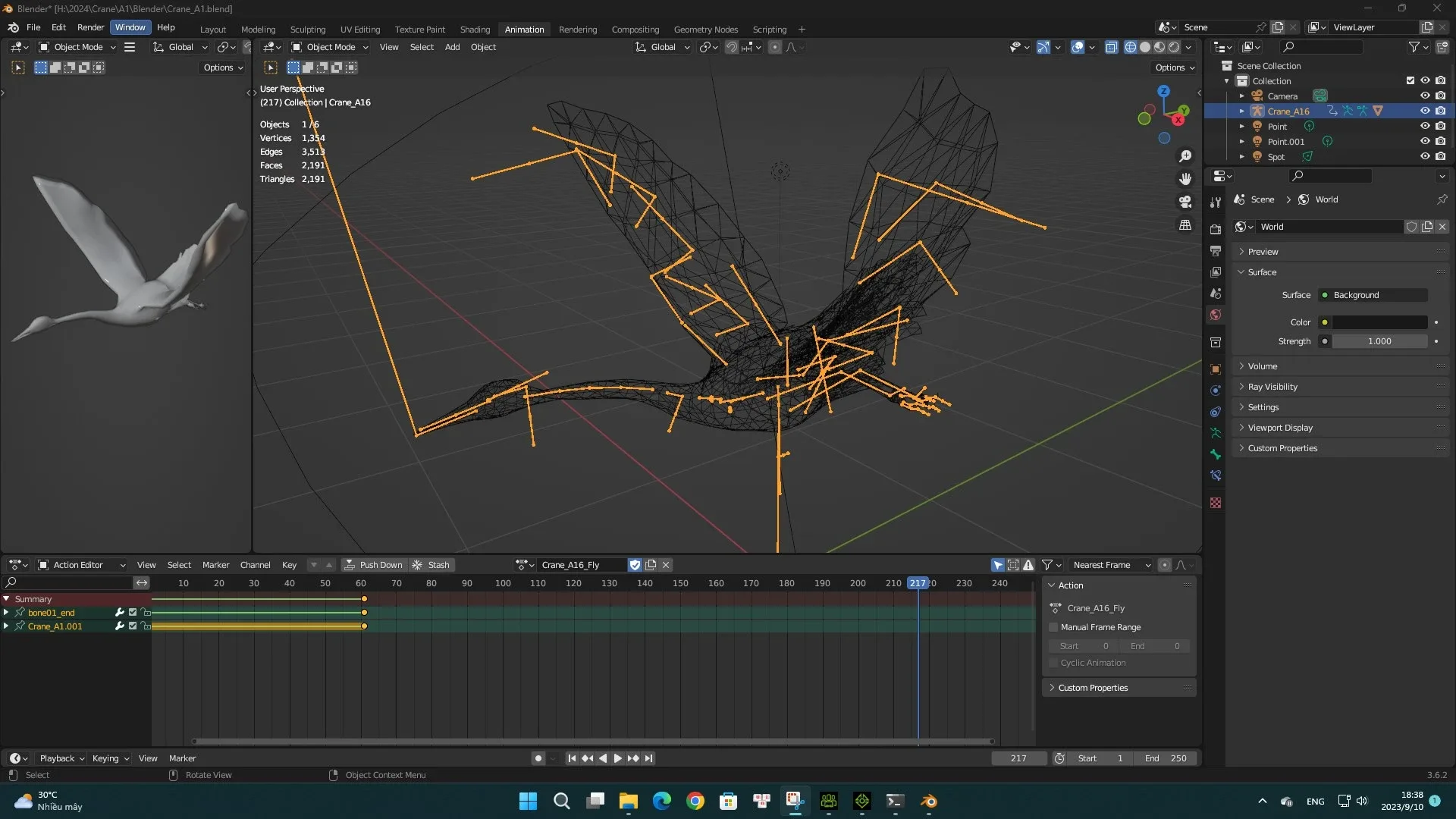
Task: Toggle visibility of Camera object
Action: [1424, 95]
